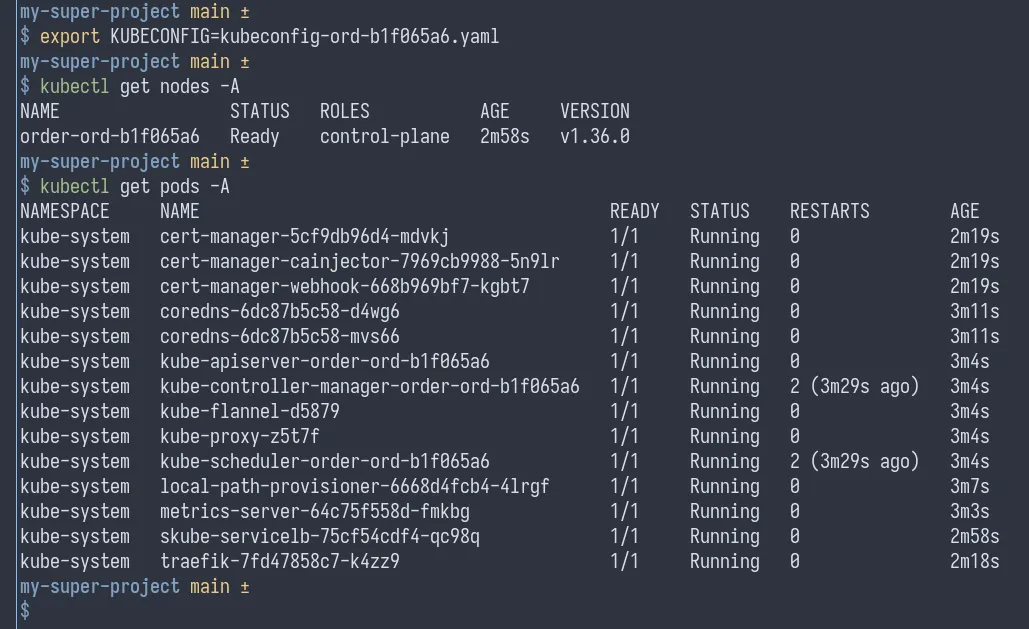The height and width of the screenshot is (629, 1029).
Task: Click the age 3m3s of metrics-server
Action: pos(970,511)
